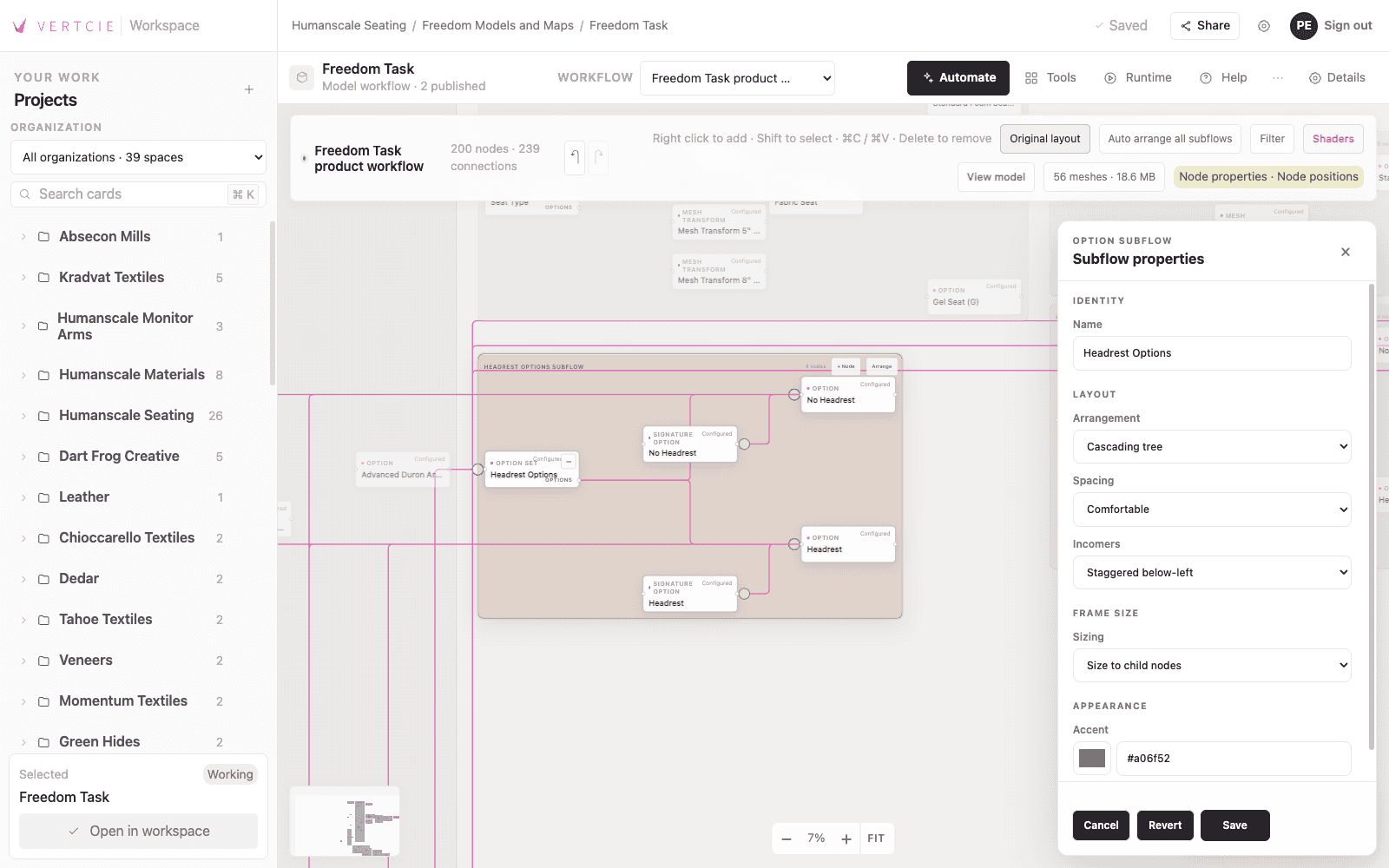This screenshot has width=1389, height=868.
Task: Open the more options ellipsis menu
Action: (1278, 78)
